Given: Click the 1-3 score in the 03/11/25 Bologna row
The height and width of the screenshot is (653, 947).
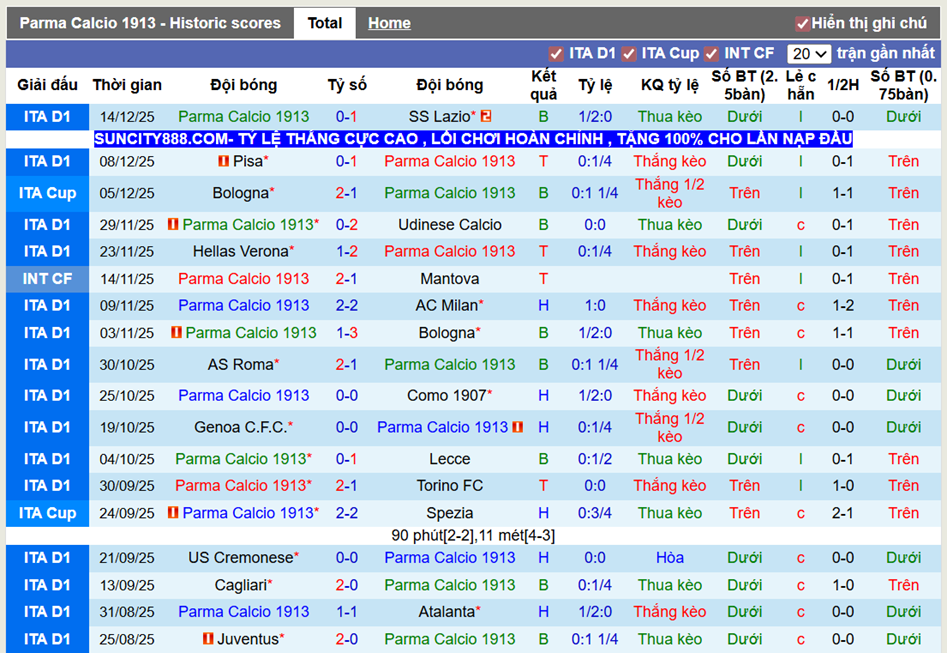Looking at the screenshot, I should click(x=347, y=333).
